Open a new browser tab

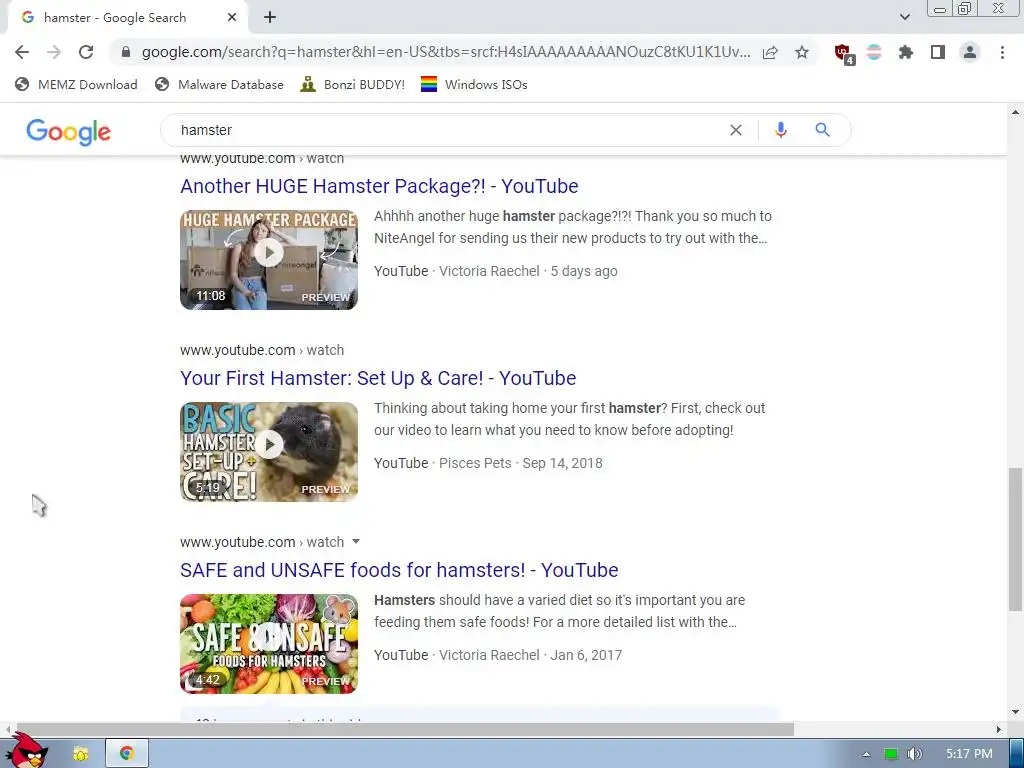pyautogui.click(x=270, y=18)
